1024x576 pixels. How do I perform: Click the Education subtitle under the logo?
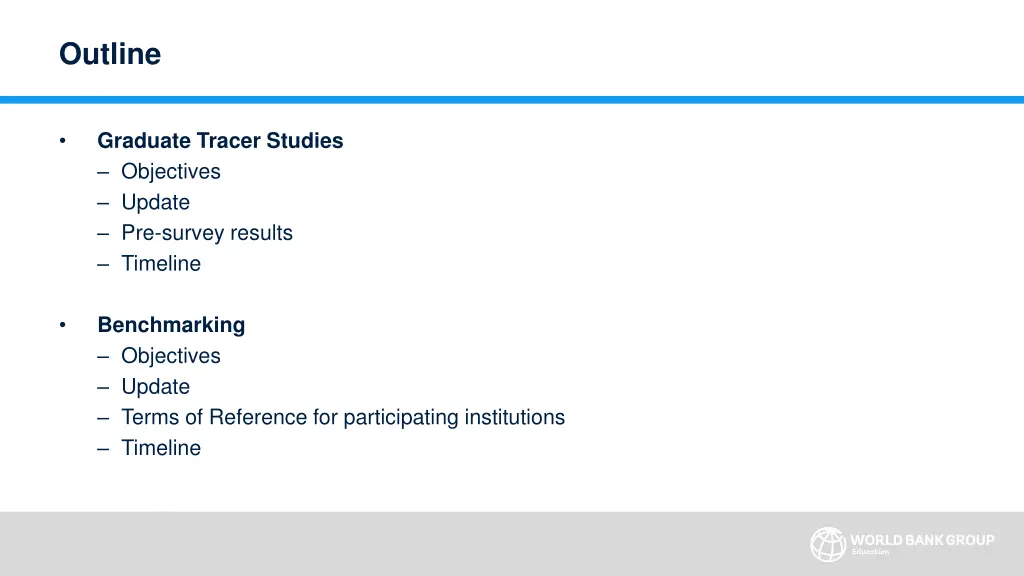click(870, 552)
